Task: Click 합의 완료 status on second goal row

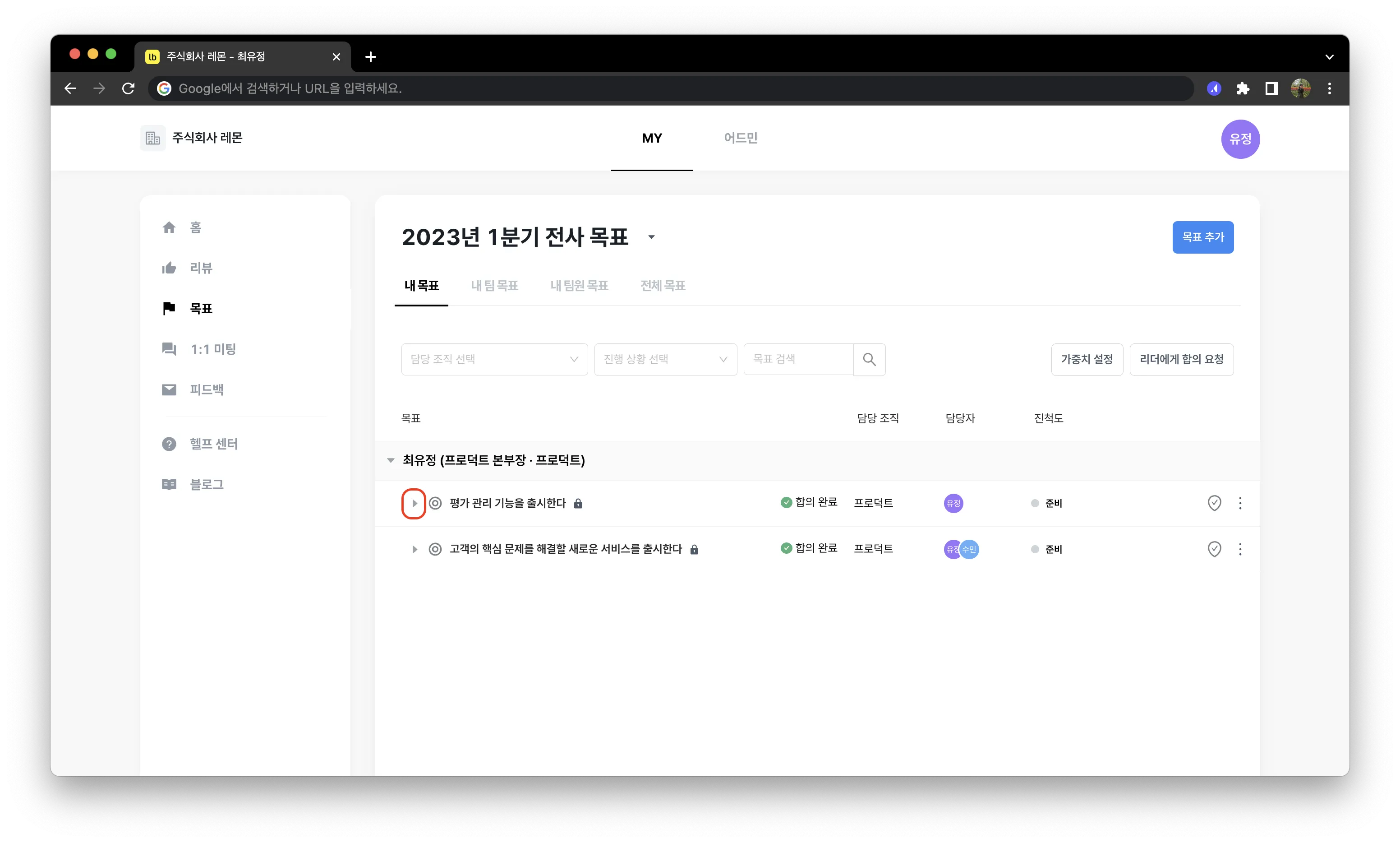Action: coord(809,547)
